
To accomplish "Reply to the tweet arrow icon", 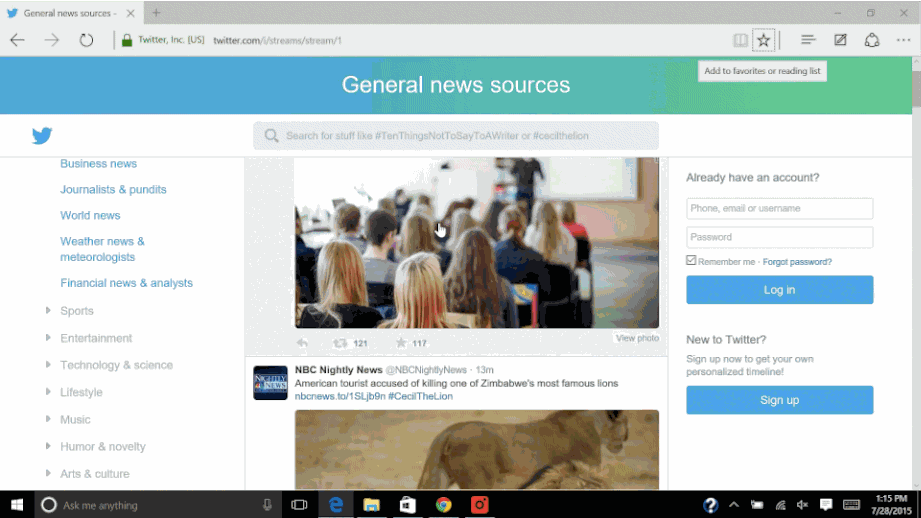I will pyautogui.click(x=302, y=343).
